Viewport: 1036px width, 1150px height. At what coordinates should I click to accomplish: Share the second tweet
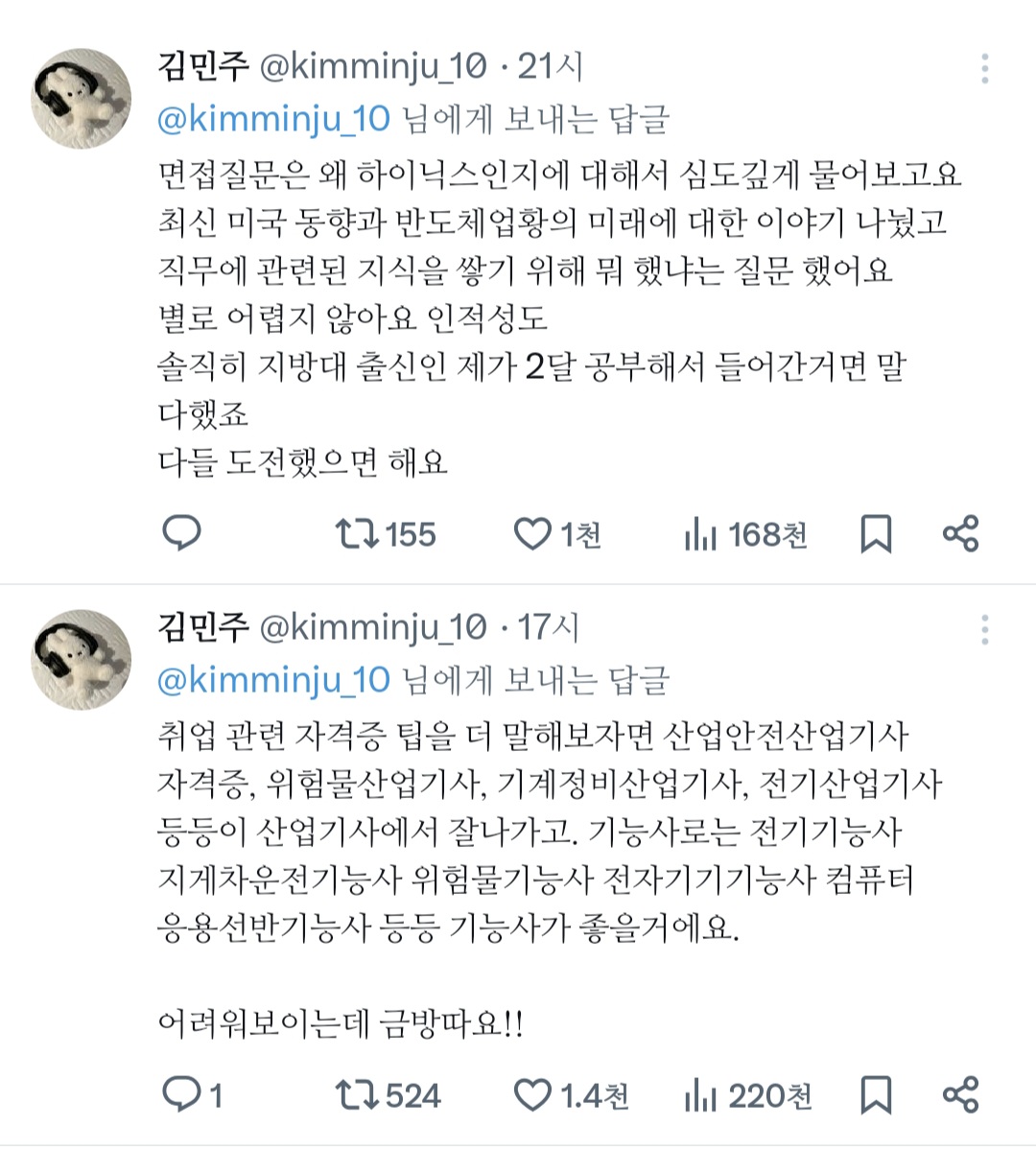pos(960,1094)
